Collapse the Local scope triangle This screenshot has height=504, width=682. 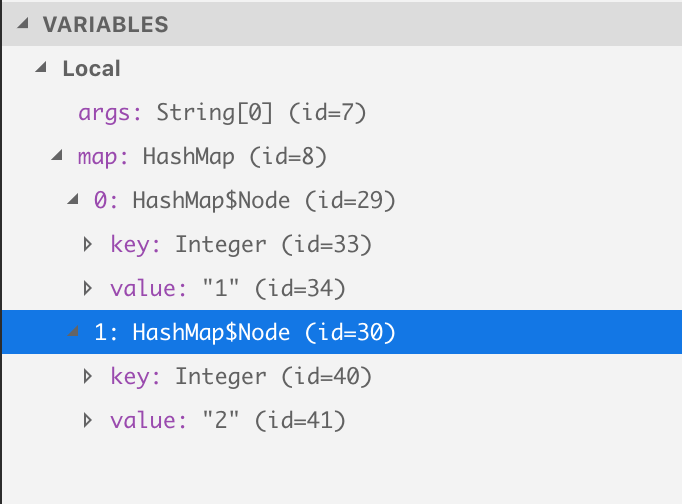[x=41, y=69]
